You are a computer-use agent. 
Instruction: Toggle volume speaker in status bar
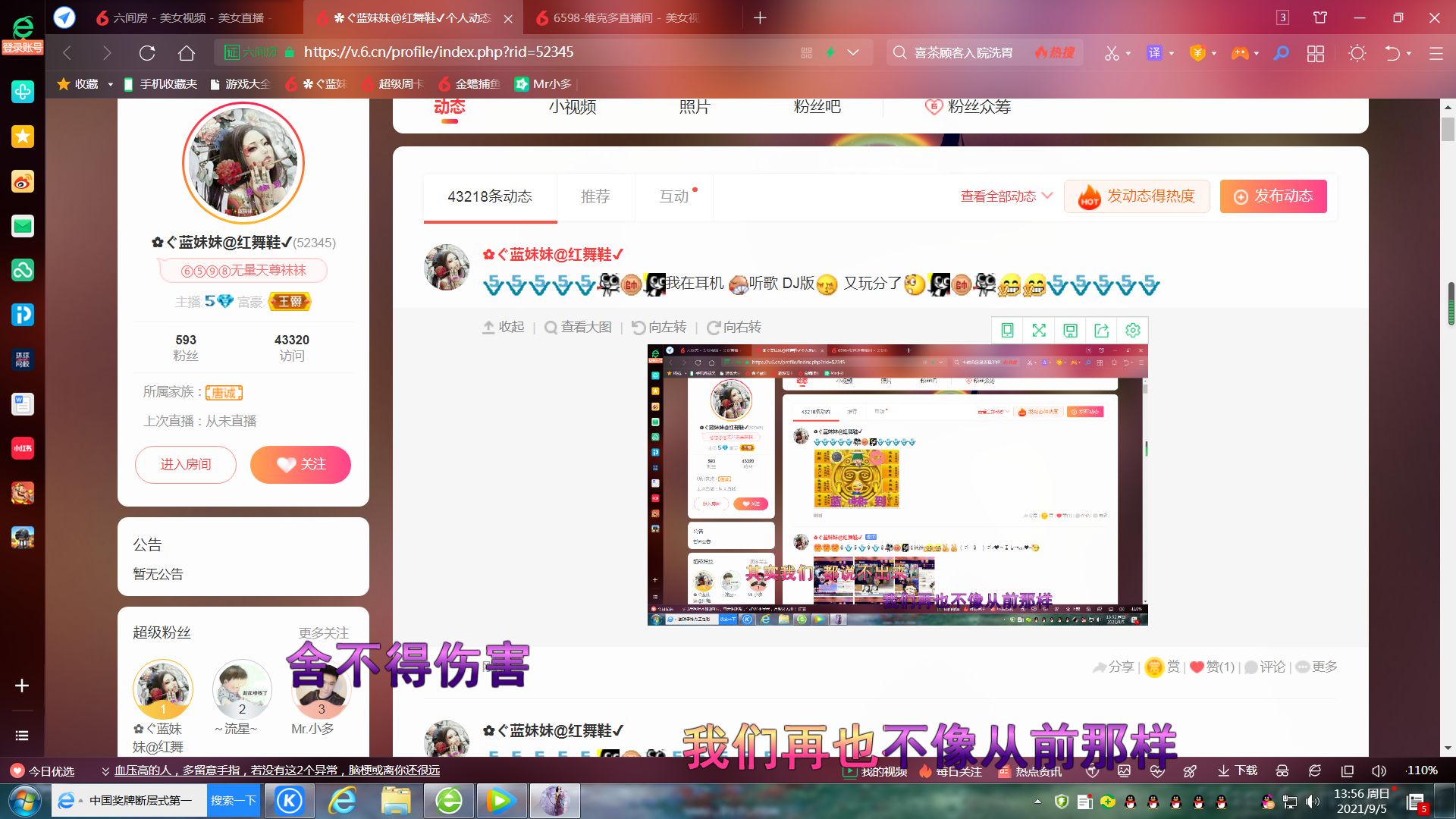pyautogui.click(x=1379, y=770)
